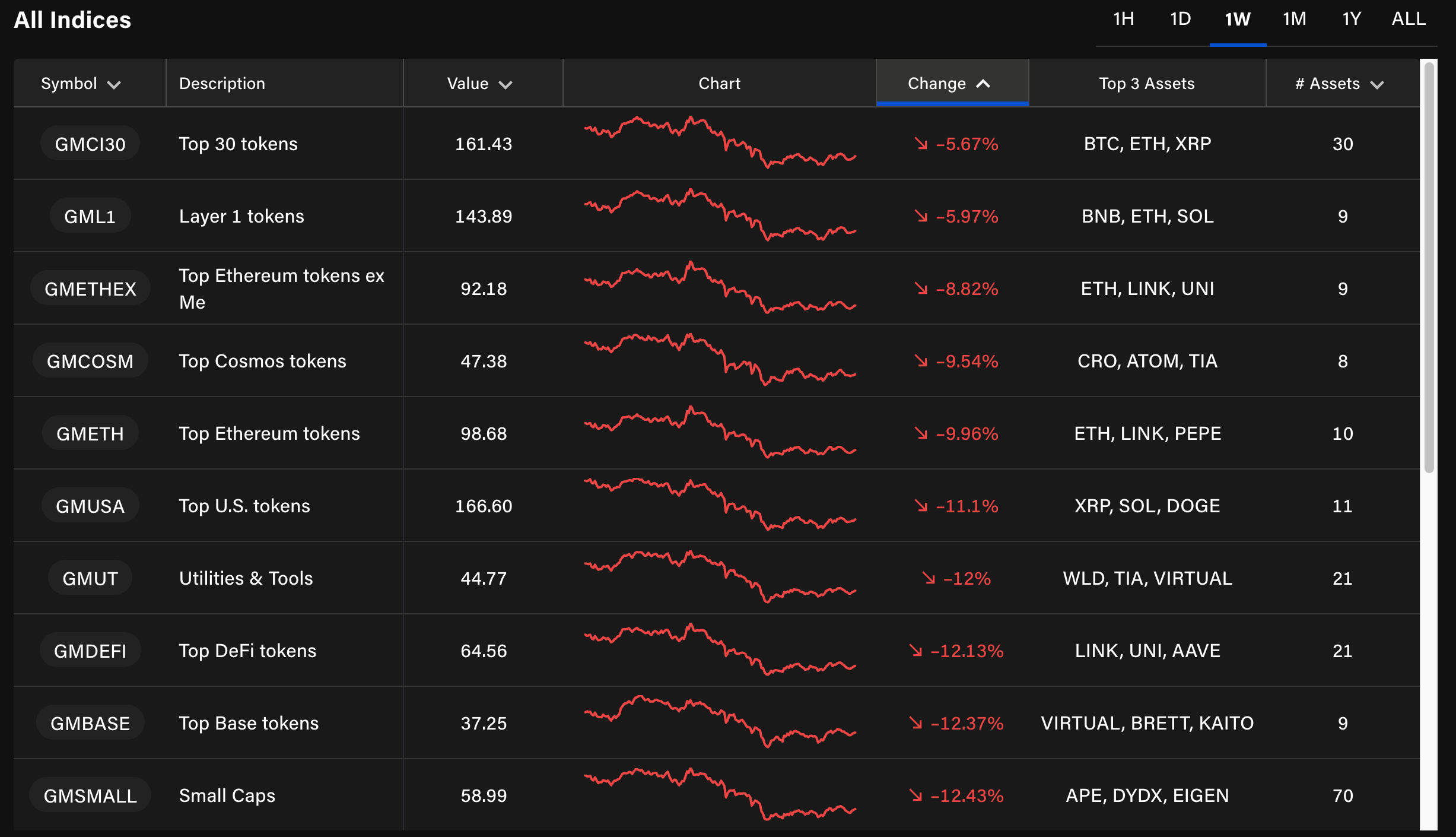
Task: Toggle Change column sort direction
Action: click(x=983, y=84)
